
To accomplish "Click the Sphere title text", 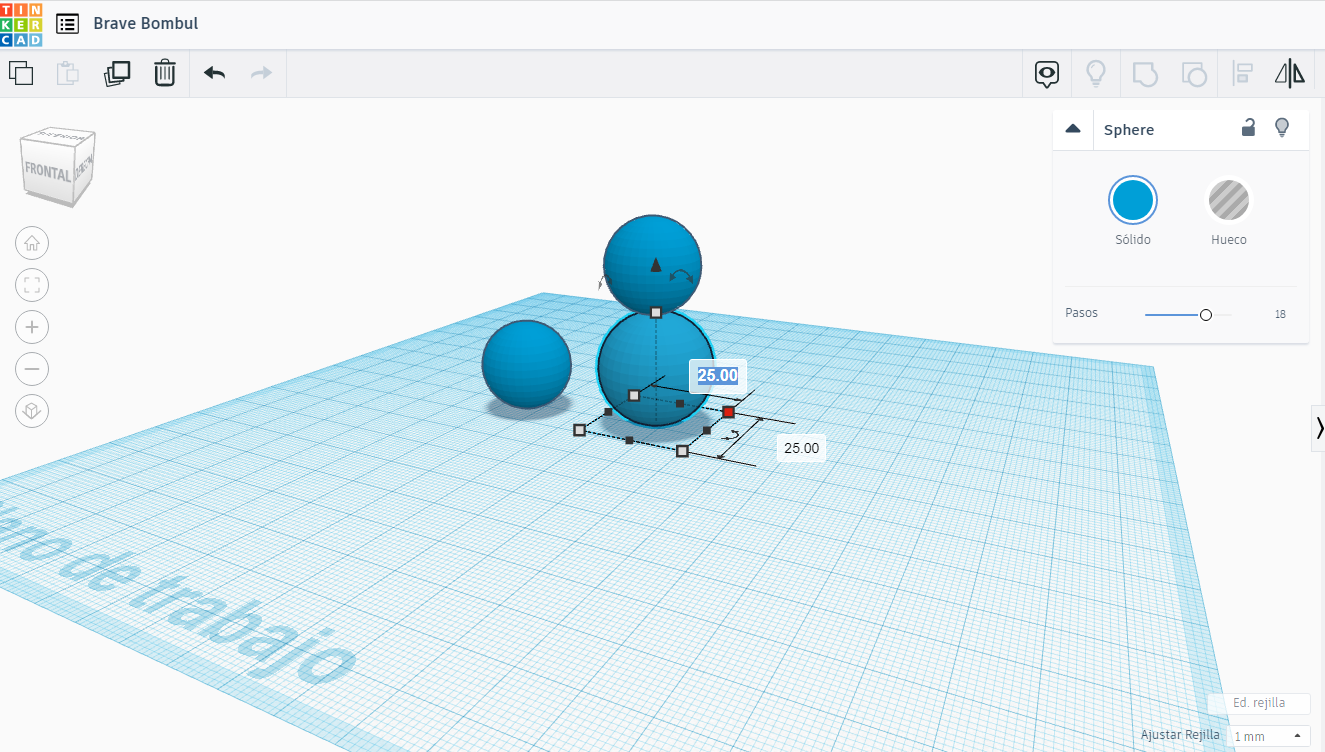I will pyautogui.click(x=1129, y=130).
